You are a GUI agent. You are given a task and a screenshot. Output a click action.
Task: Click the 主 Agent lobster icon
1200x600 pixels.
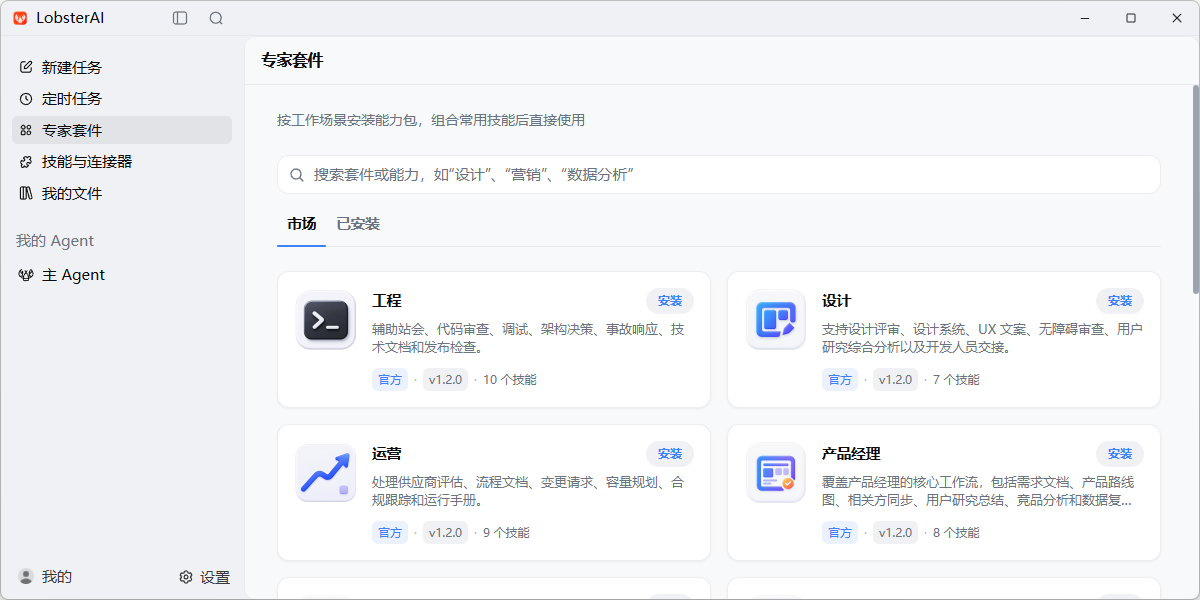click(x=26, y=275)
